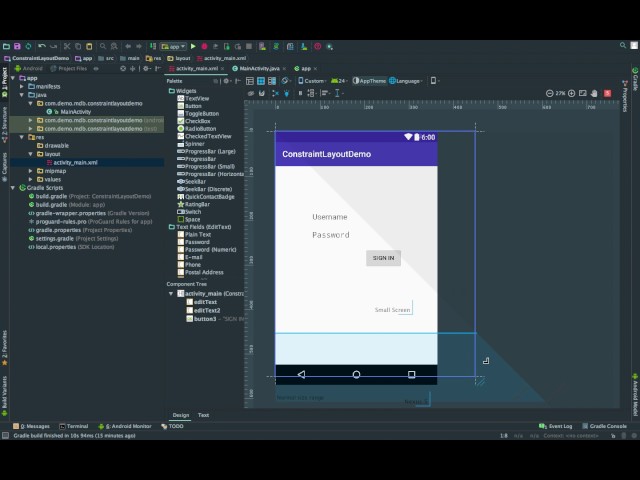Open the AppTheme selector
Image resolution: width=640 pixels, height=480 pixels.
(x=369, y=81)
